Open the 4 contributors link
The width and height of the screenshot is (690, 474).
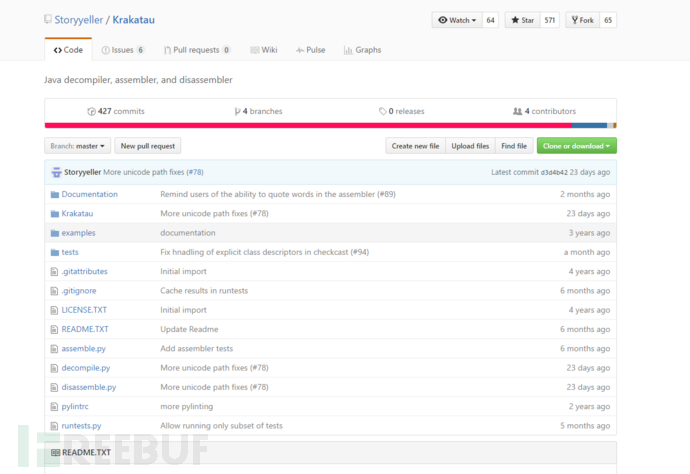click(544, 111)
